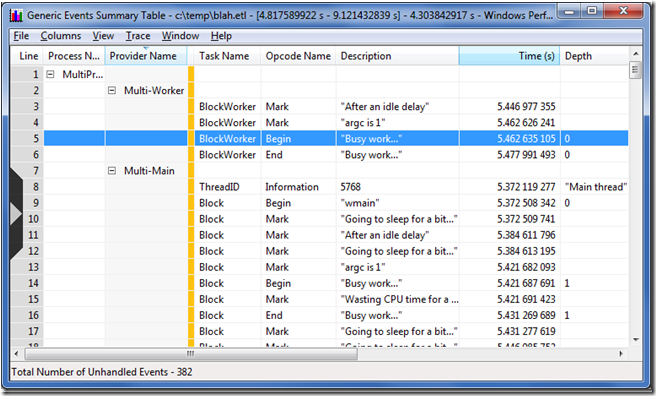Viewport: 656px width, 396px height.
Task: Open the Window menu
Action: (x=180, y=36)
